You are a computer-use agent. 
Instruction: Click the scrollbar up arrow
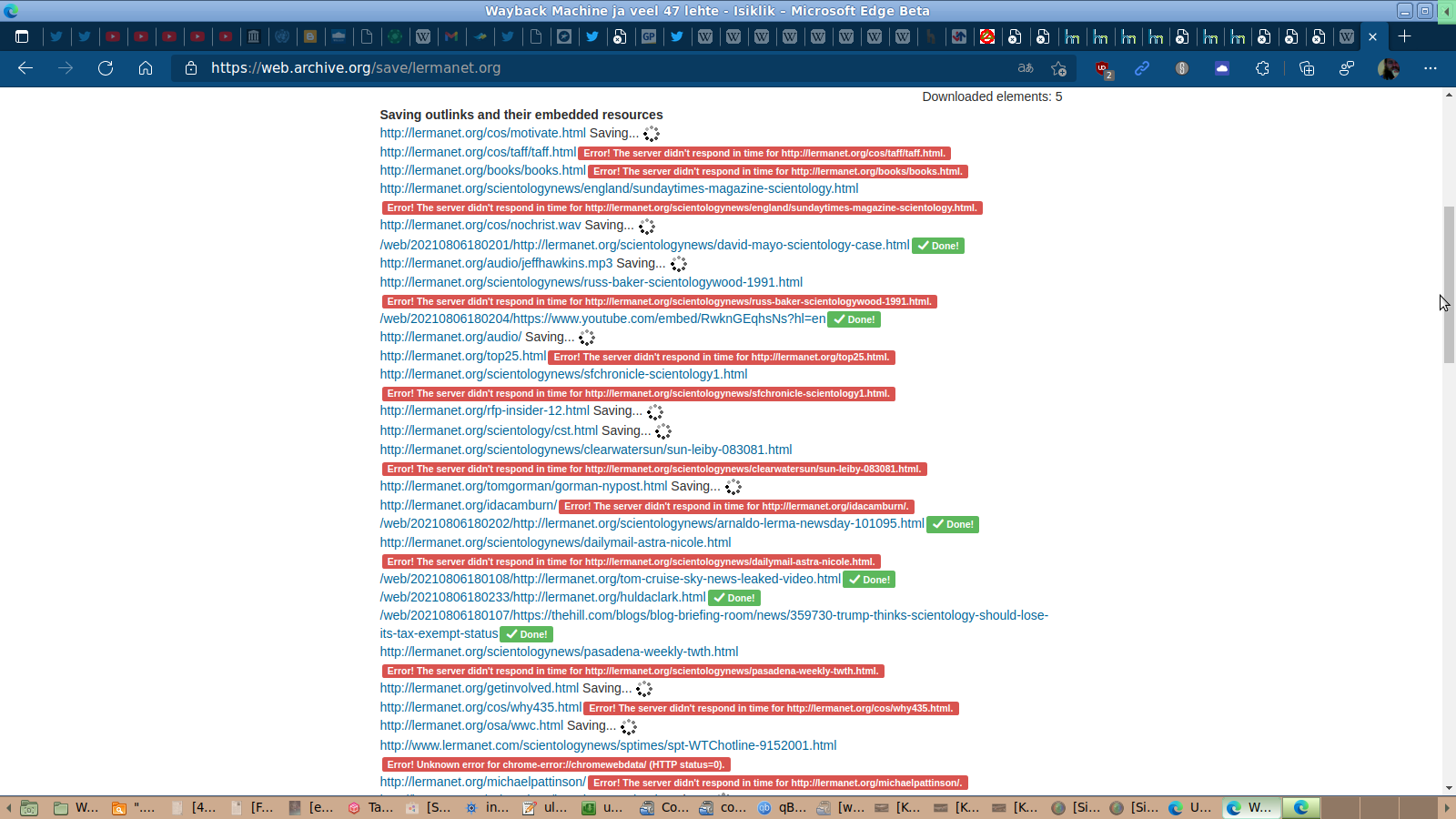point(1449,95)
